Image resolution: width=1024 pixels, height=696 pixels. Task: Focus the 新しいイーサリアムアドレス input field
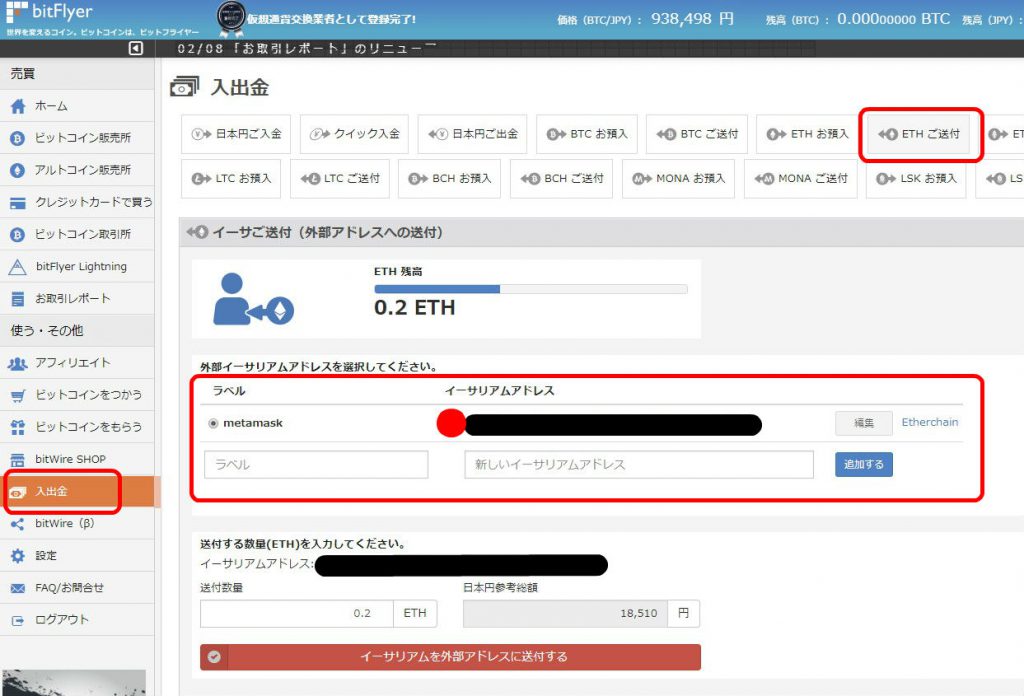tap(638, 465)
